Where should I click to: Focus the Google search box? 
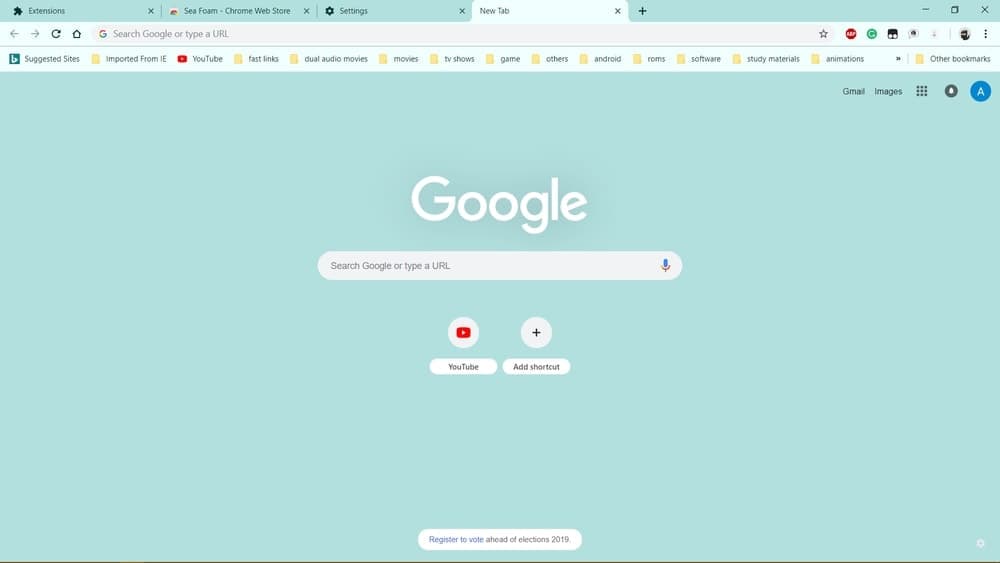click(499, 265)
